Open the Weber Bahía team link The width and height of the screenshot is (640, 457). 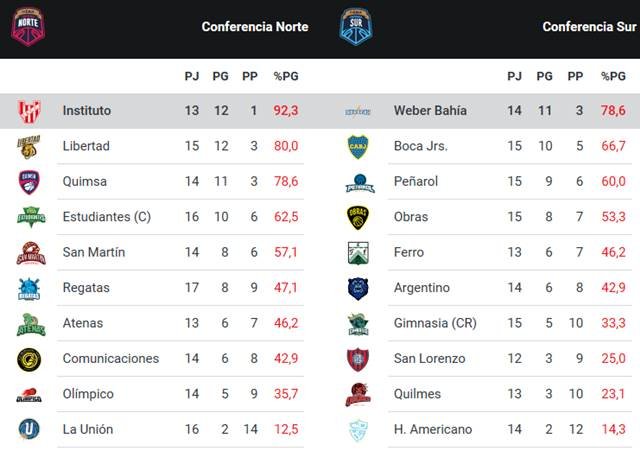point(430,111)
